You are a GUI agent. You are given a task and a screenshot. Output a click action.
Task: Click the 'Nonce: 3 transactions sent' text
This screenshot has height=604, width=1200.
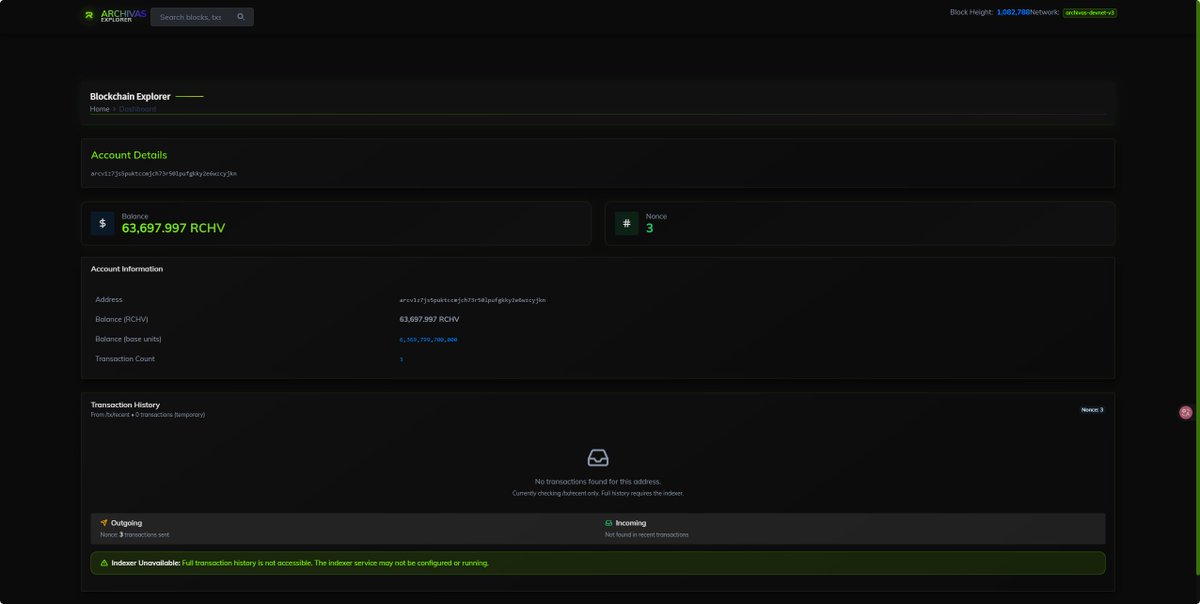click(135, 535)
